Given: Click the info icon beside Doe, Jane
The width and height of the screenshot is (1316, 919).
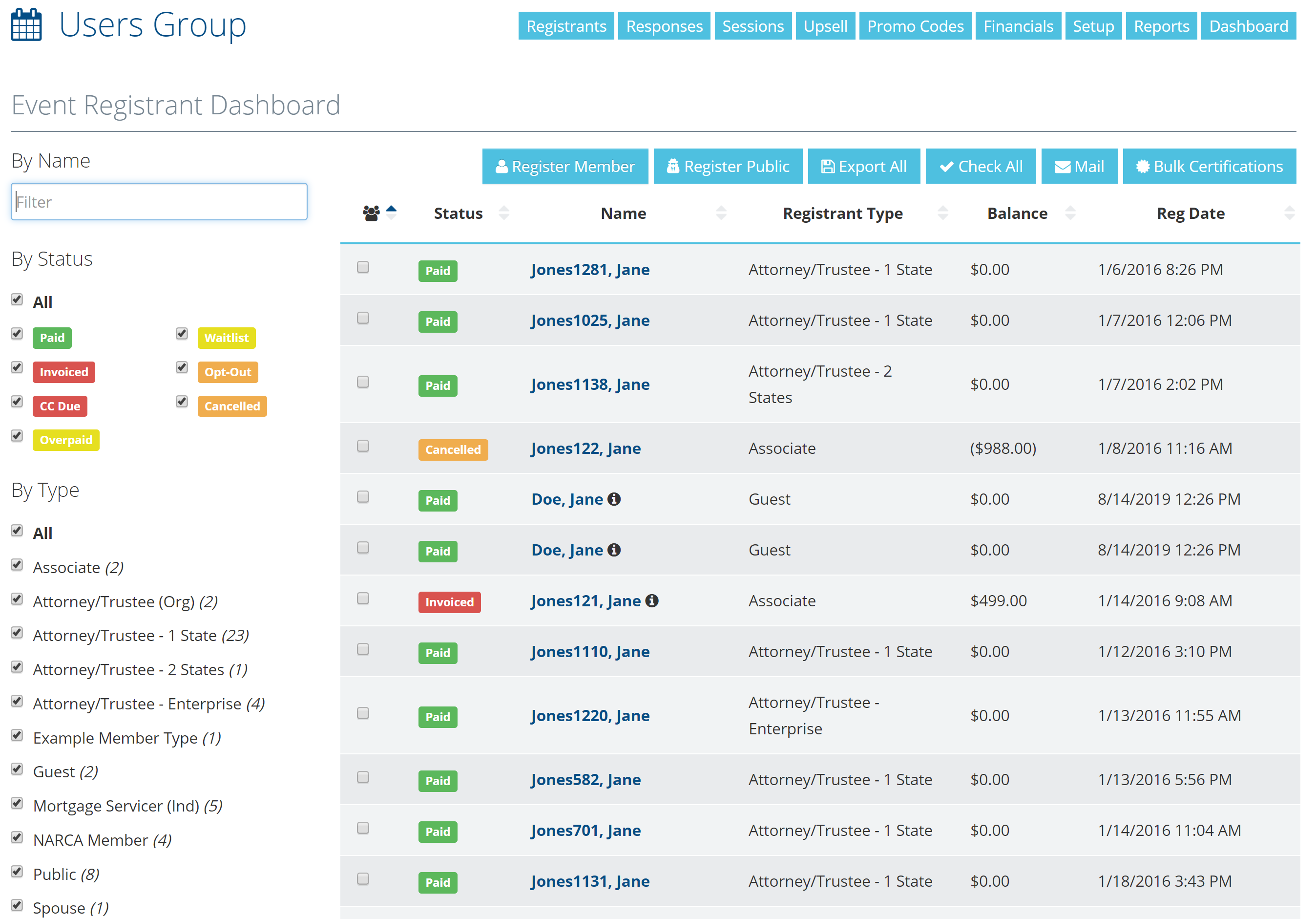Looking at the screenshot, I should point(614,499).
